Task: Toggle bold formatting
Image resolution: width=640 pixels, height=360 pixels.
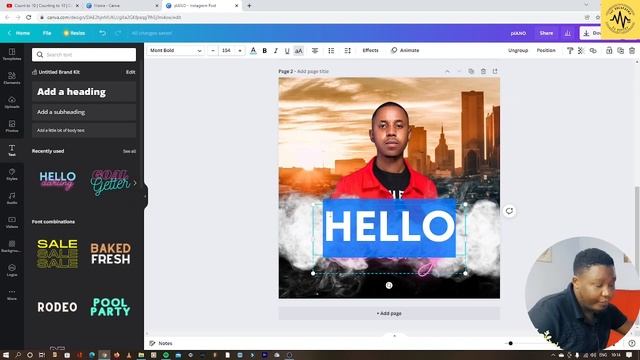Action: point(264,51)
